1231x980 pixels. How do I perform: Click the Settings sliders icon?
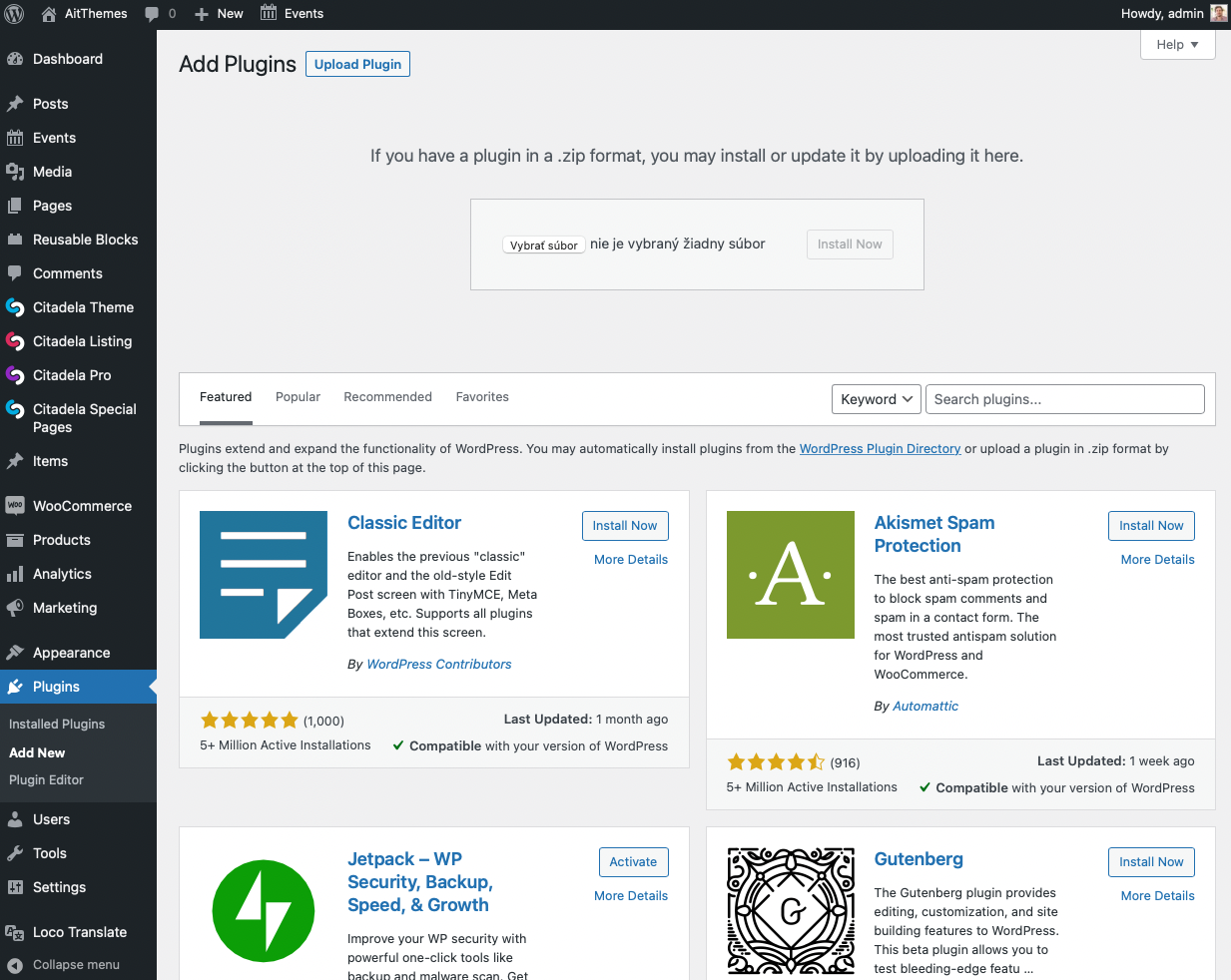[x=15, y=887]
